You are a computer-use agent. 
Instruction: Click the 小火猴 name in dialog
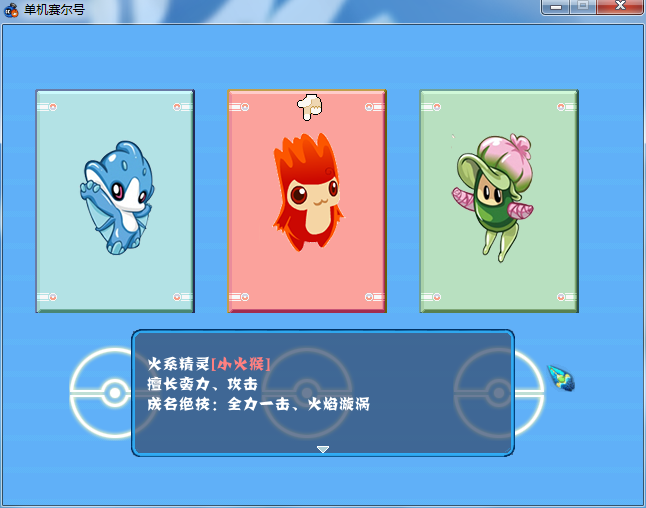click(x=241, y=364)
